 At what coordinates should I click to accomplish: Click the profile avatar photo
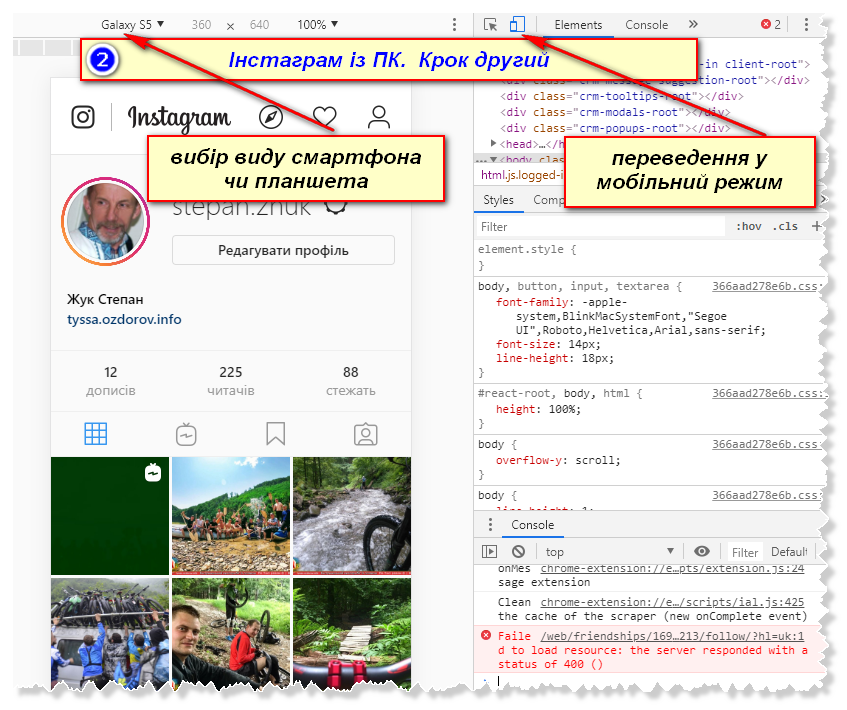coord(105,221)
